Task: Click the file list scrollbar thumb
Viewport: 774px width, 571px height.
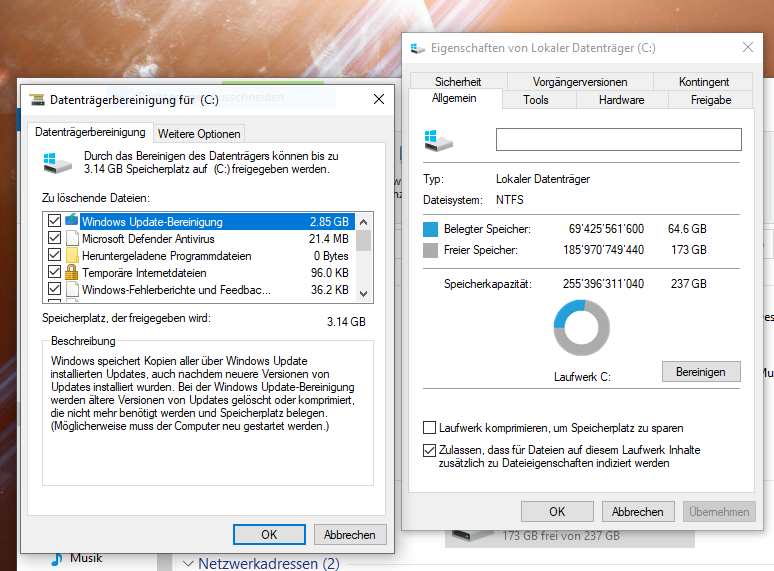Action: pyautogui.click(x=364, y=241)
